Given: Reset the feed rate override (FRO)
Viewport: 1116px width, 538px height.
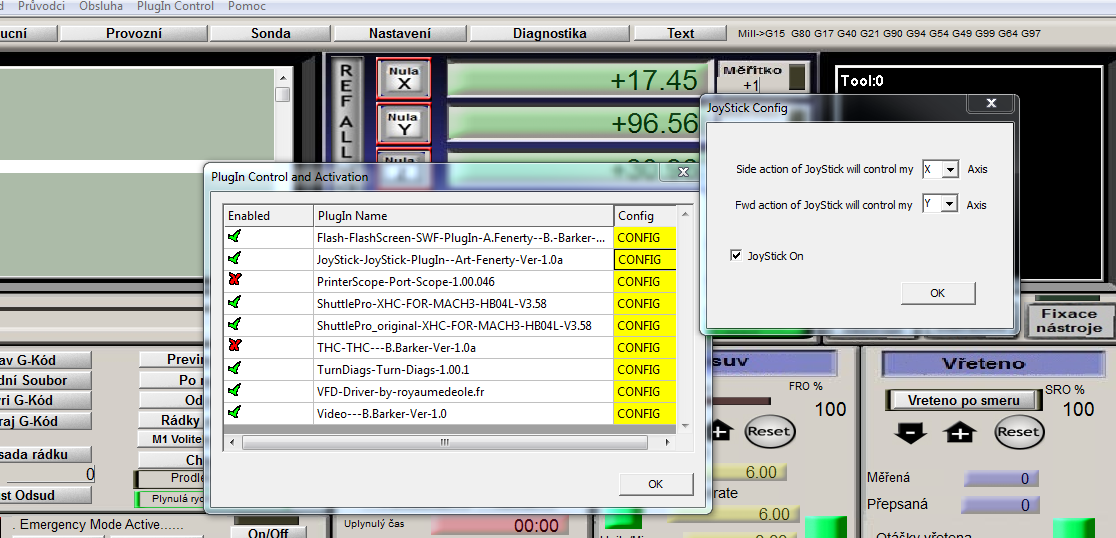Looking at the screenshot, I should (768, 432).
